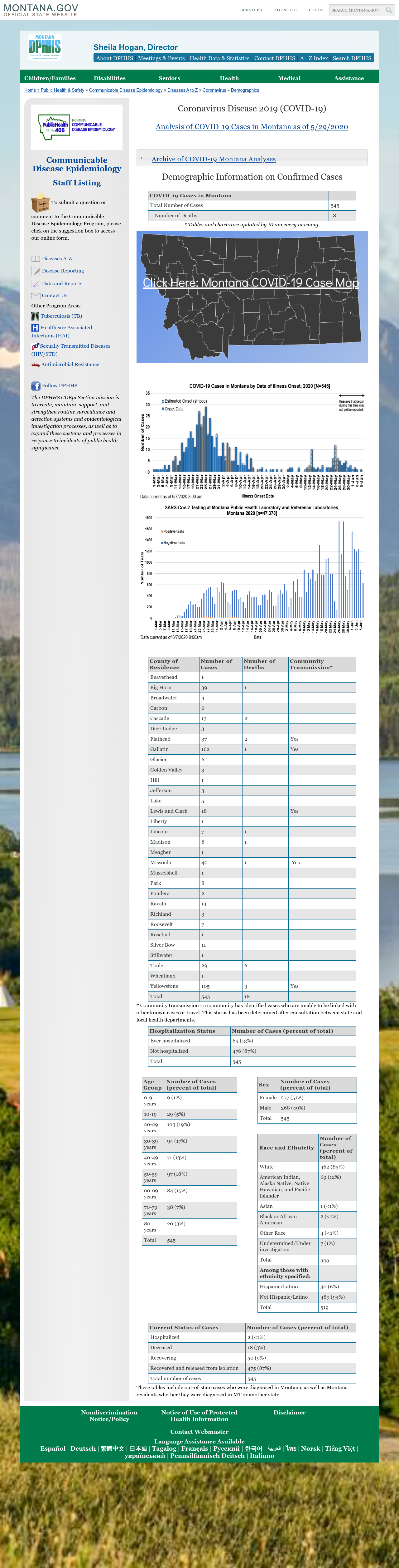399x1568 pixels.
Task: Click the suggestion box icon
Action: [x=40, y=203]
